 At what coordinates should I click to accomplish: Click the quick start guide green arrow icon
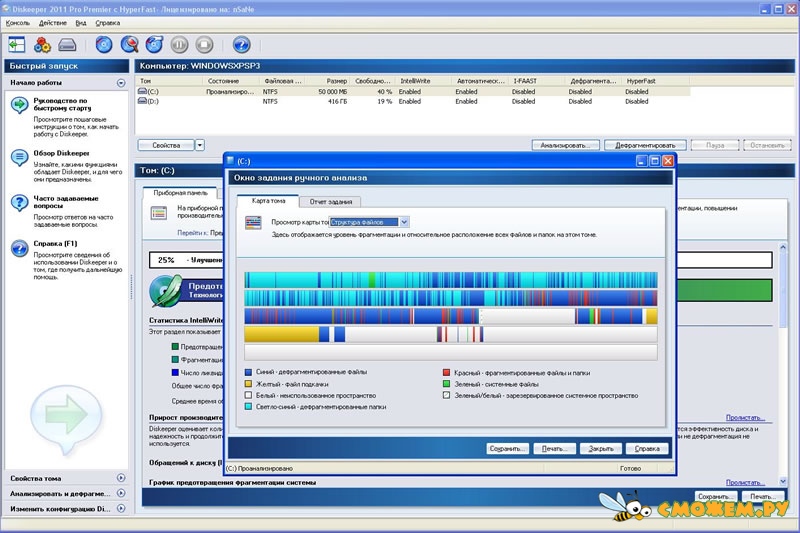pyautogui.click(x=19, y=105)
